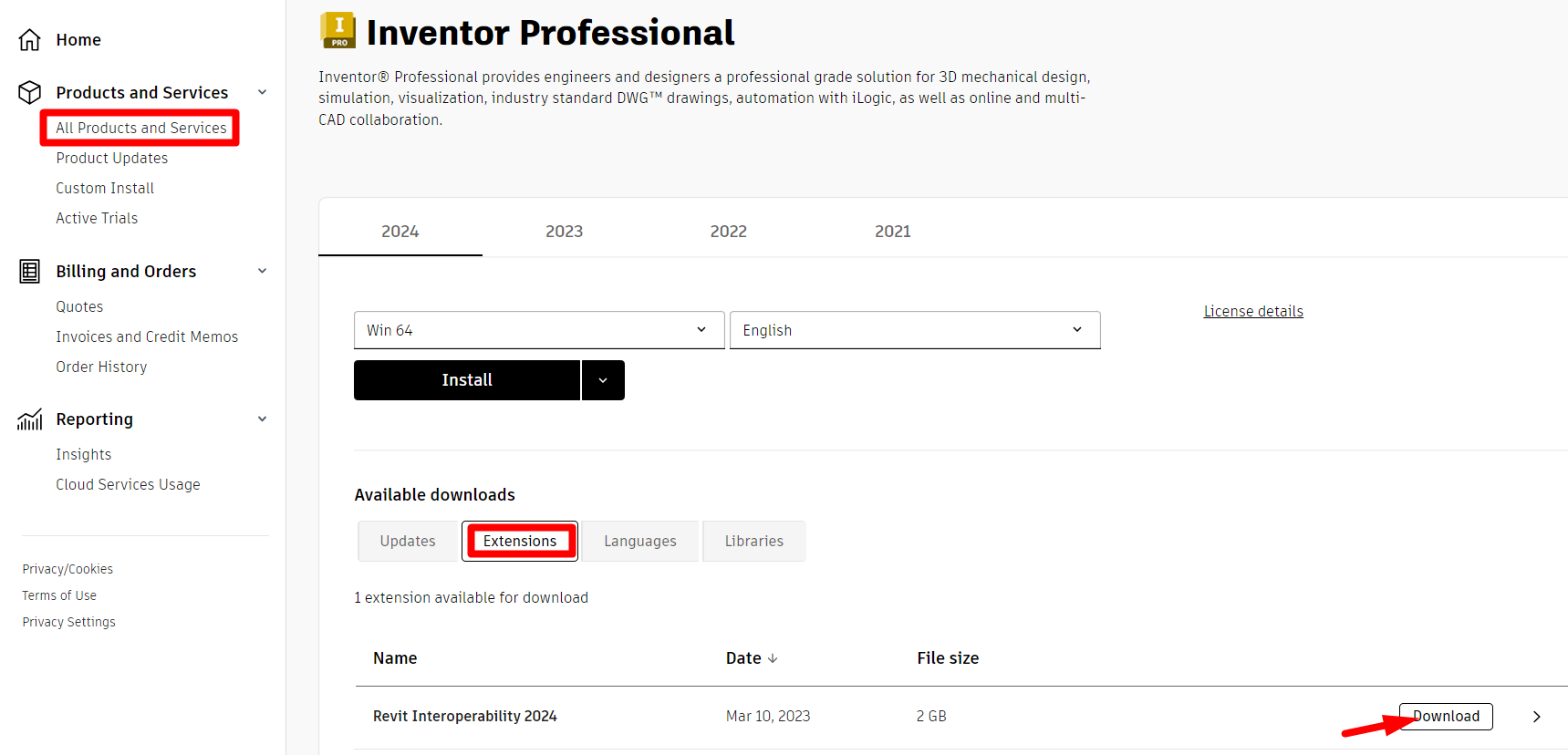This screenshot has height=755, width=1568.
Task: Collapse the Billing and Orders section
Action: 263,271
